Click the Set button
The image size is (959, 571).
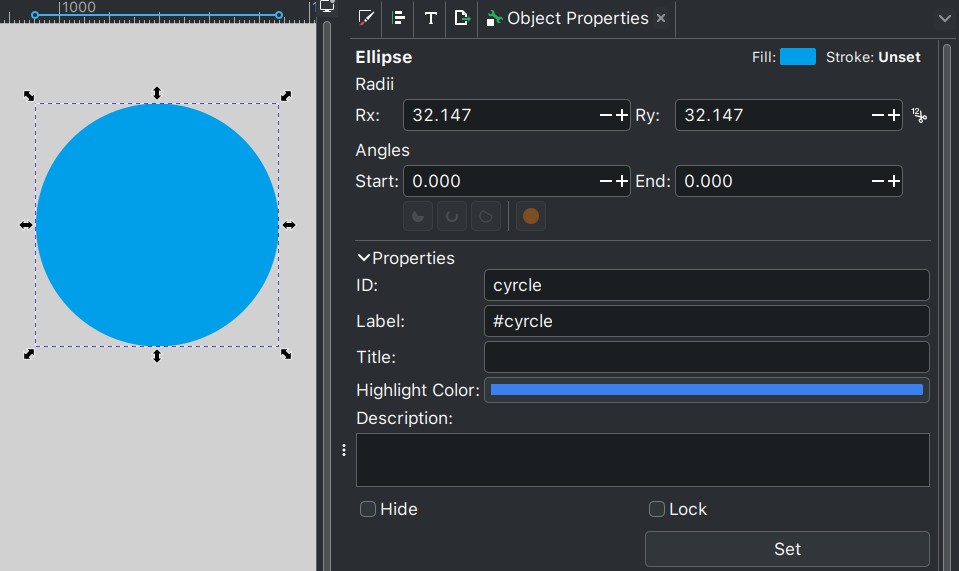[787, 549]
